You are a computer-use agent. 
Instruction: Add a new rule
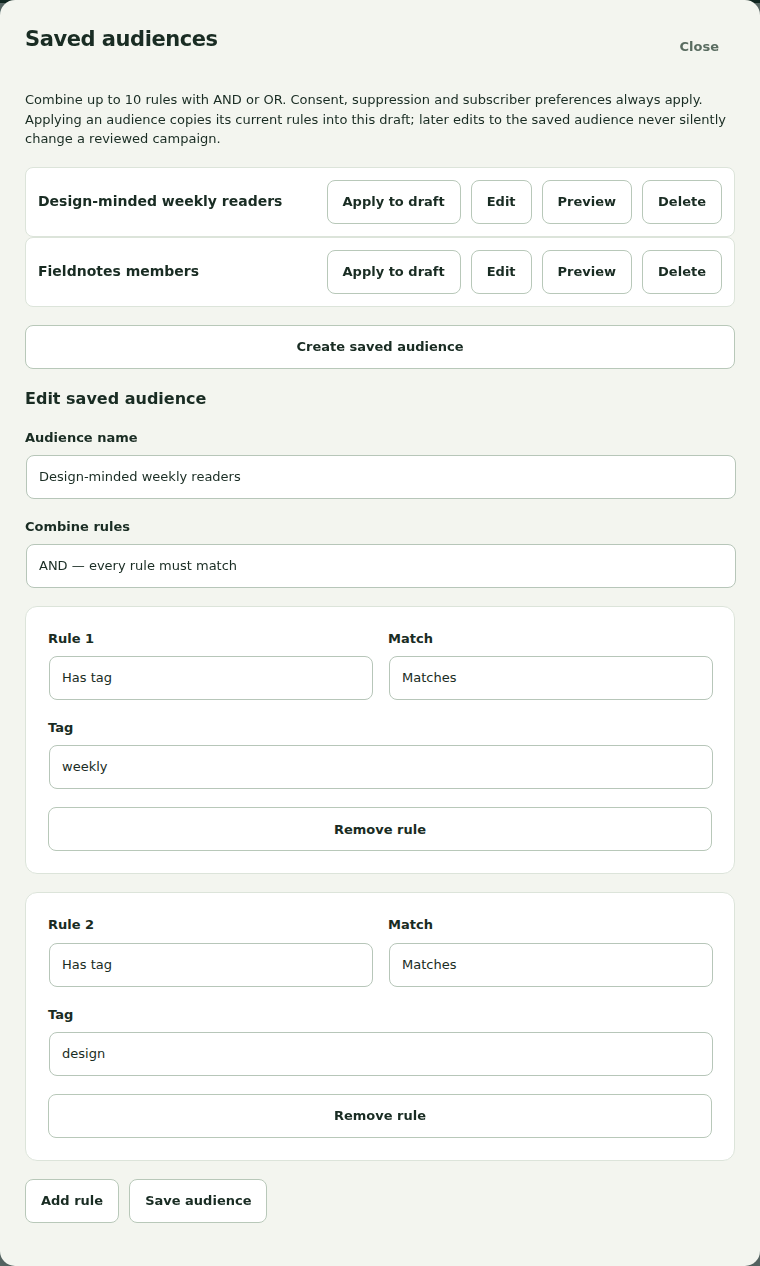pos(72,1201)
